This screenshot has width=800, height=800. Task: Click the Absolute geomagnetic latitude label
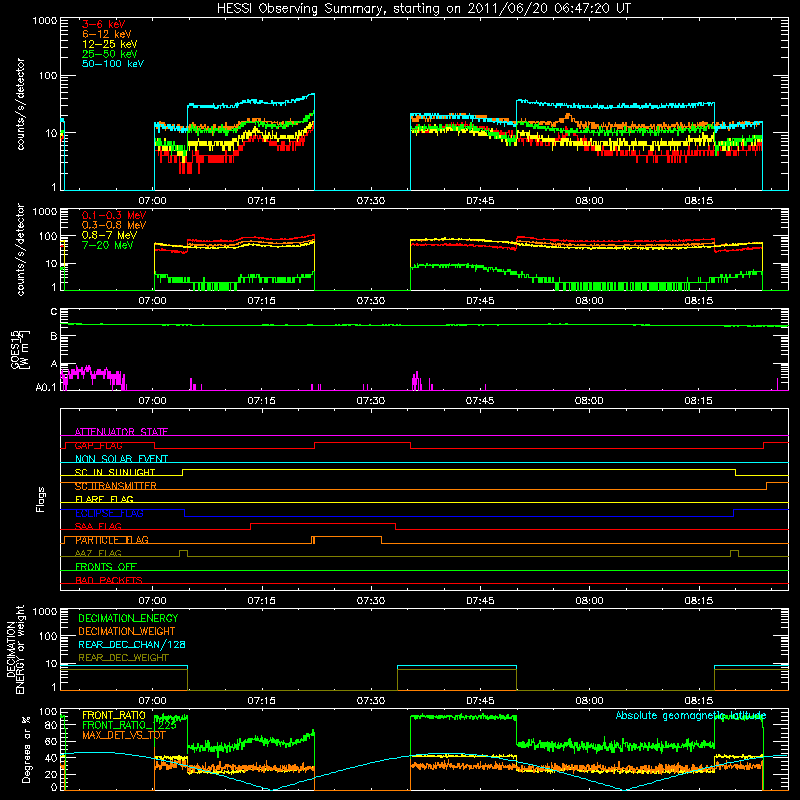tap(691, 715)
